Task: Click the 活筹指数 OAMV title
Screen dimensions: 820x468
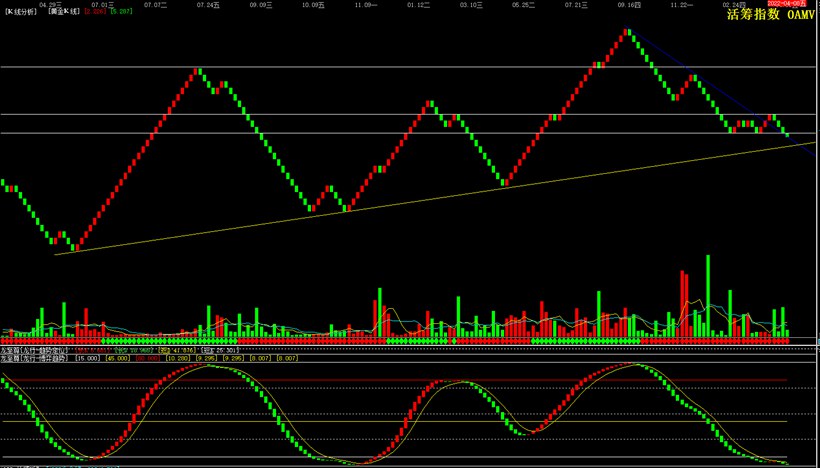Action: coord(771,14)
